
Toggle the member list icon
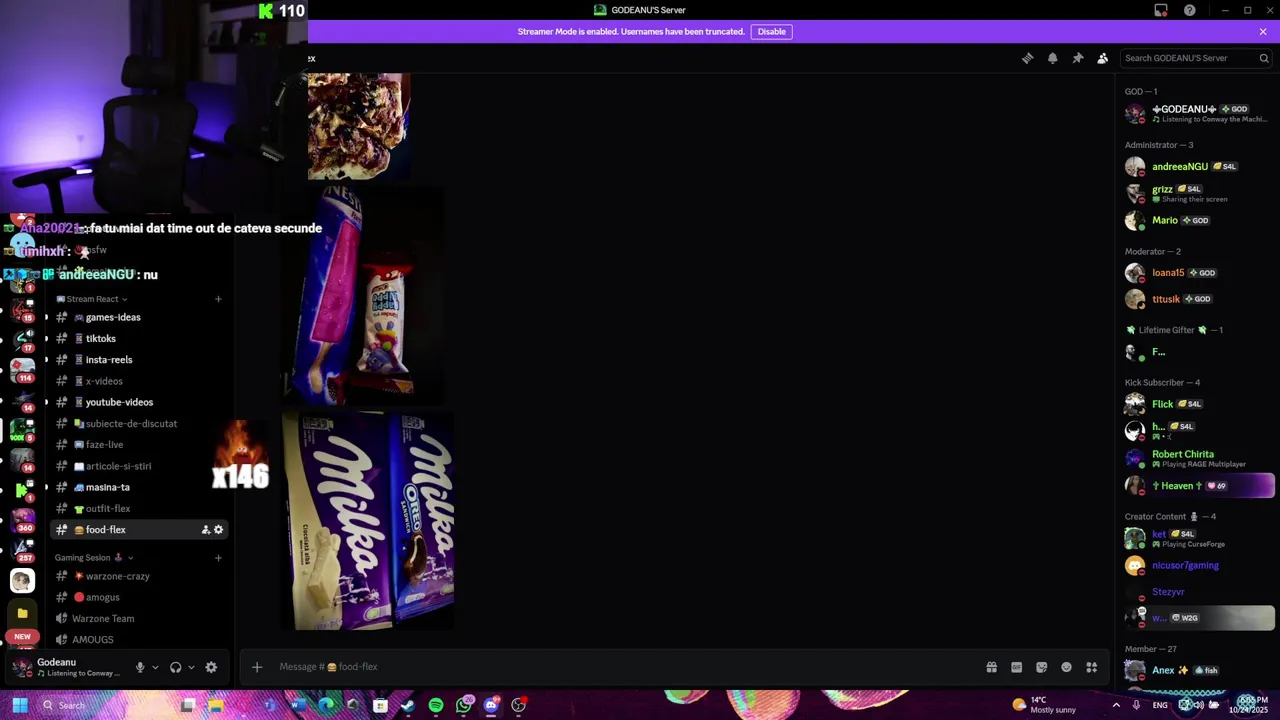[1102, 58]
